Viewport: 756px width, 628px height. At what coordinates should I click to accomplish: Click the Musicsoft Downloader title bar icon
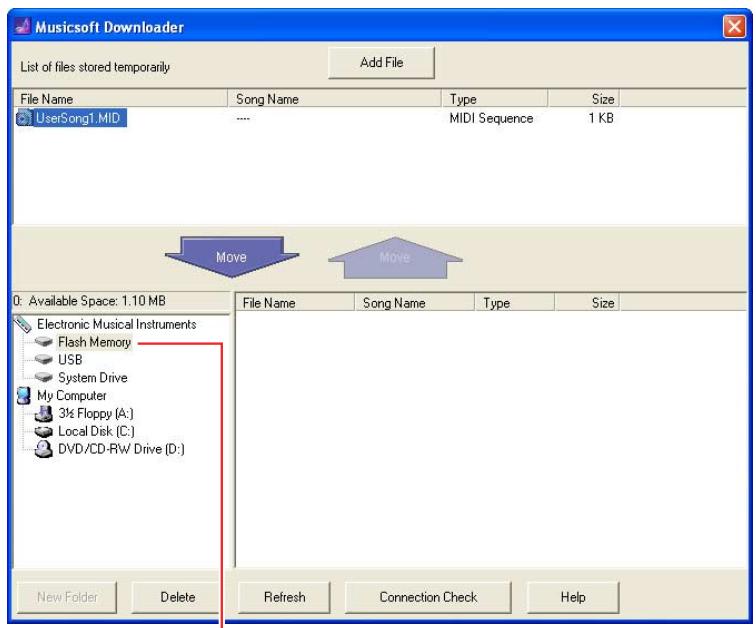pyautogui.click(x=22, y=26)
